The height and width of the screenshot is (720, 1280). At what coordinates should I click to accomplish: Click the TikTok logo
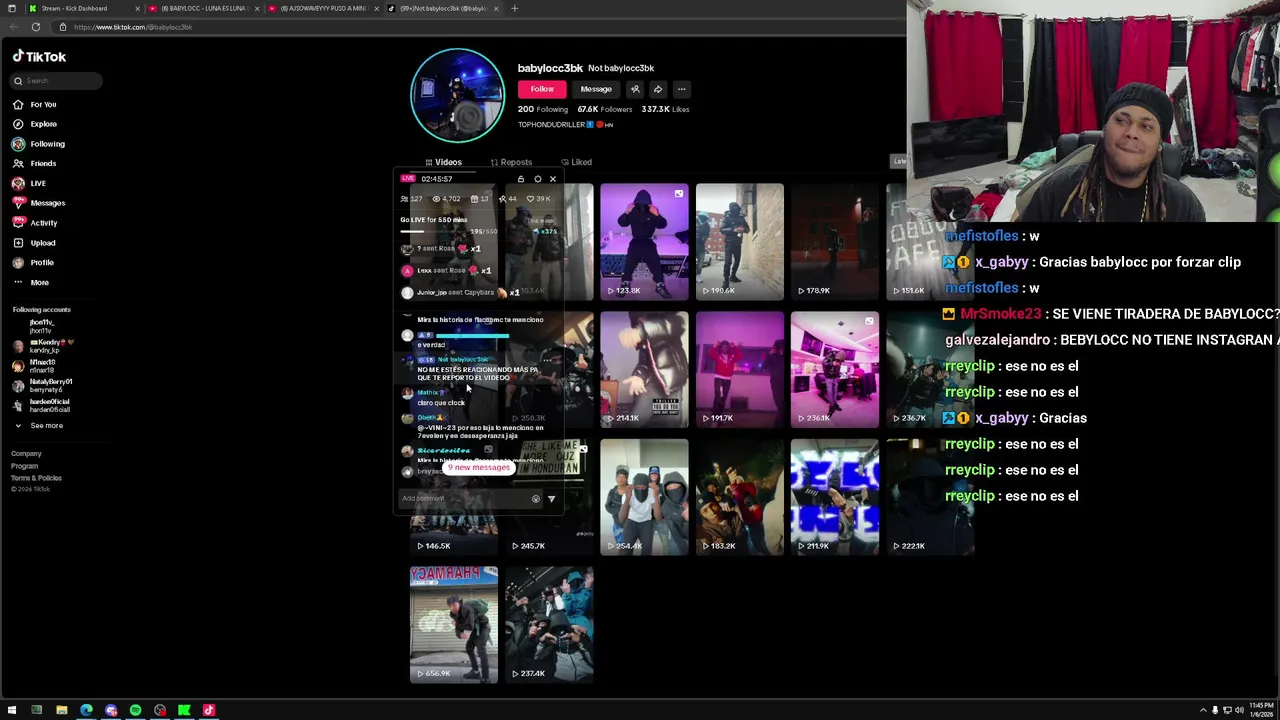[x=40, y=57]
